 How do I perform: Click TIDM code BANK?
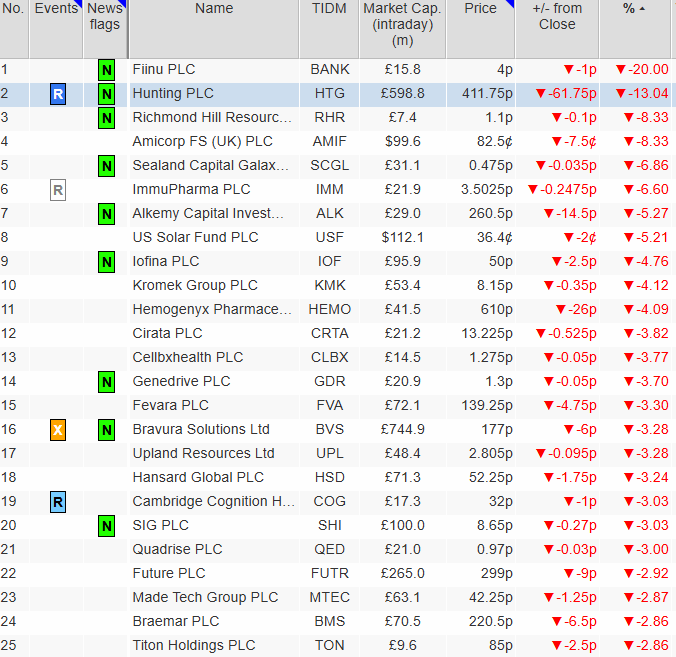pyautogui.click(x=329, y=69)
